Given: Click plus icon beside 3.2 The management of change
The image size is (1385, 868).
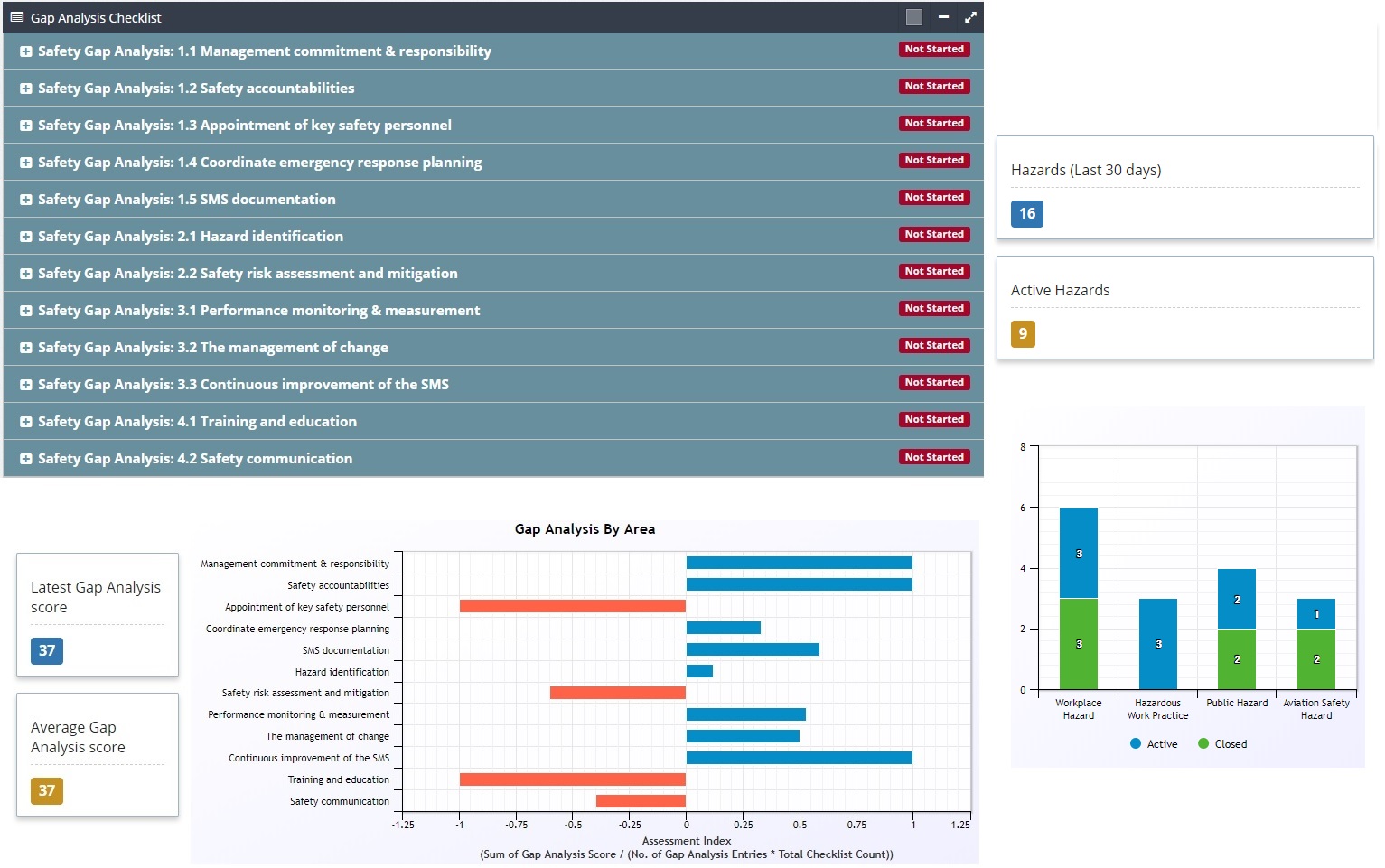Looking at the screenshot, I should 26,349.
